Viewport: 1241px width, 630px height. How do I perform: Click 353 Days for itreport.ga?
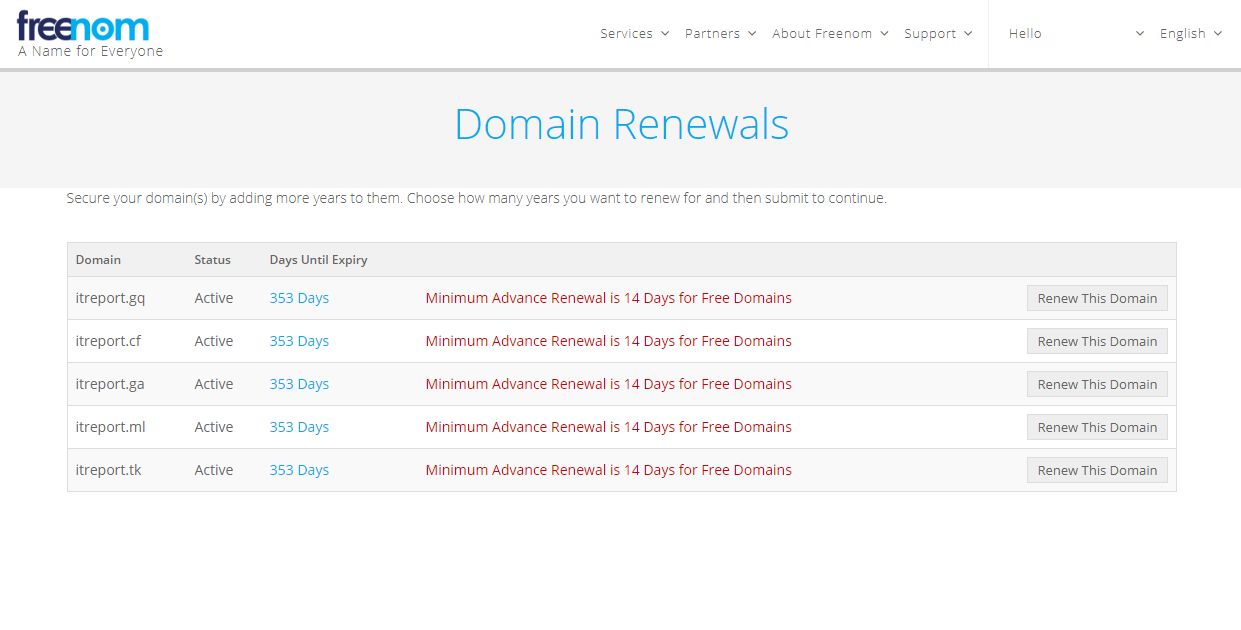(x=299, y=384)
